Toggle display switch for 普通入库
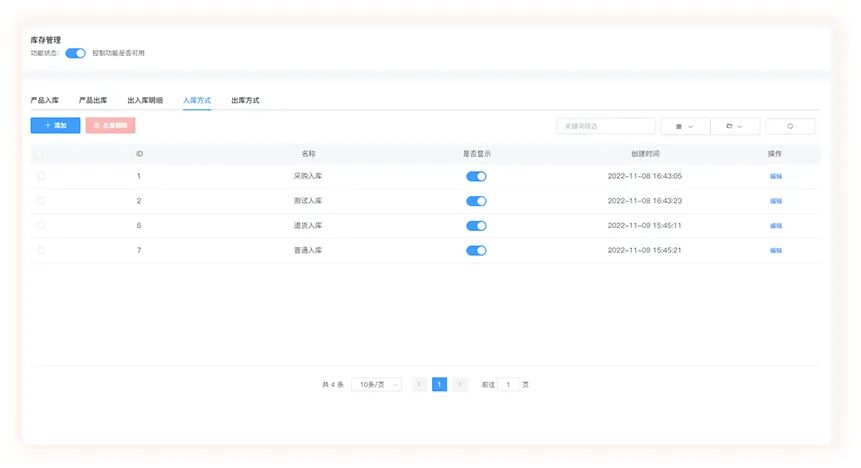The height and width of the screenshot is (468, 861). click(476, 250)
